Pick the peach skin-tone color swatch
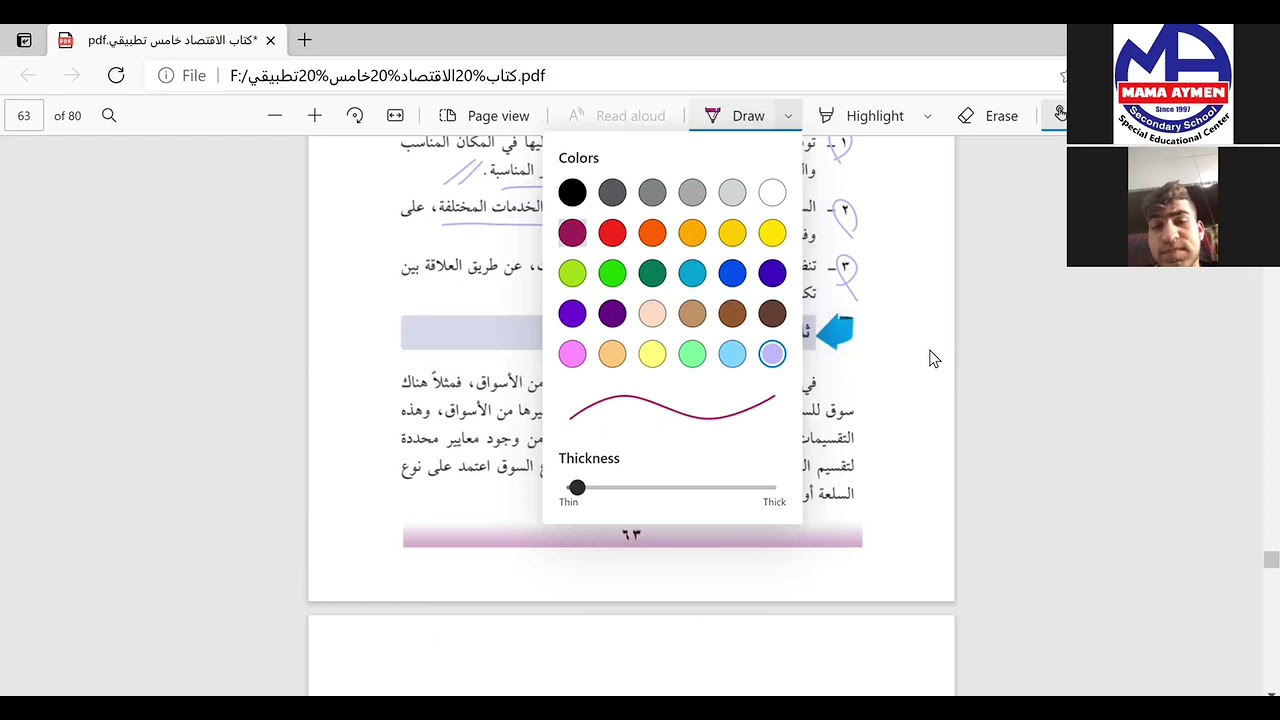Screen dimensions: 1280x720 (x=652, y=313)
